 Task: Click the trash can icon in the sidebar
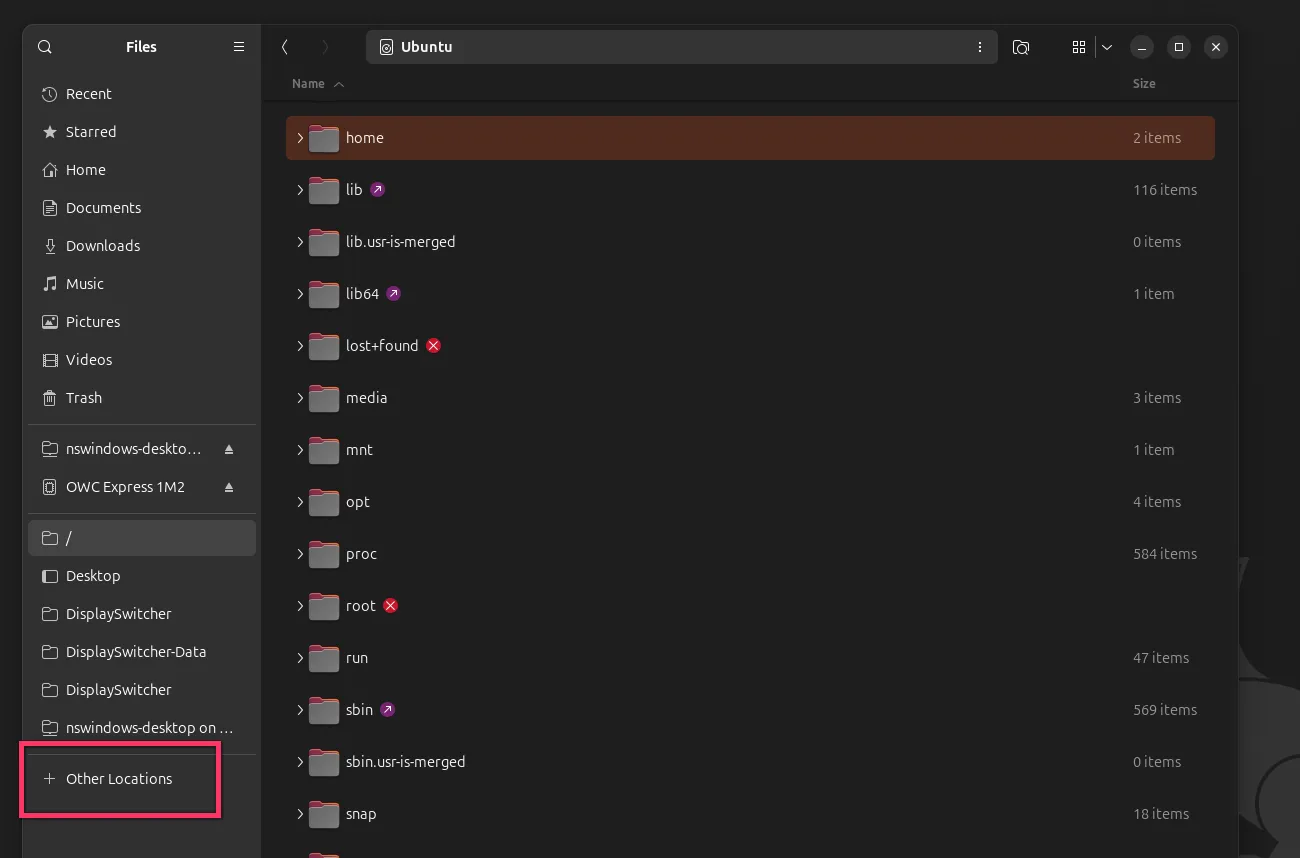click(50, 398)
